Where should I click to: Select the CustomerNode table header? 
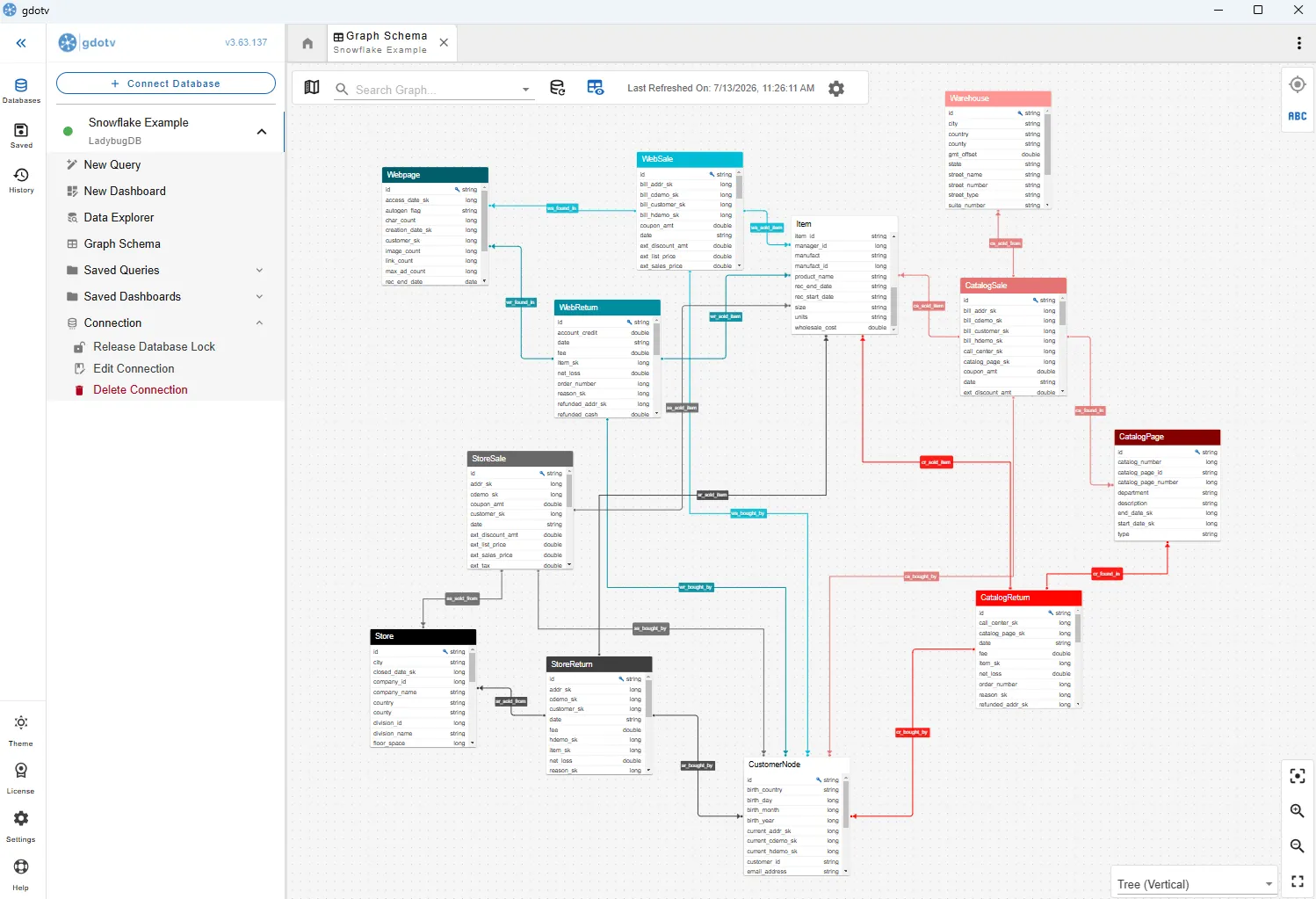click(x=797, y=765)
